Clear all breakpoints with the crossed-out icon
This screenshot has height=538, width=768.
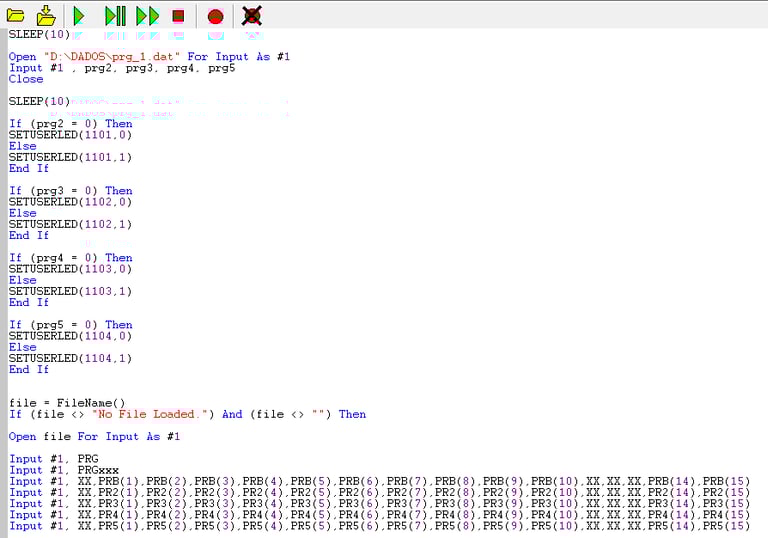click(252, 16)
